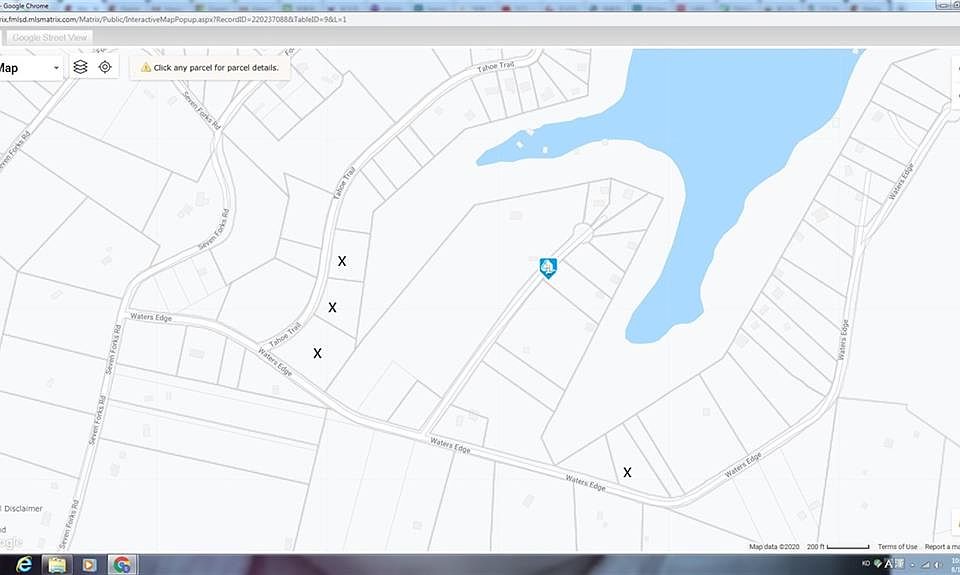Click the green shield tray icon
Screen dimensions: 960x575
pos(877,563)
